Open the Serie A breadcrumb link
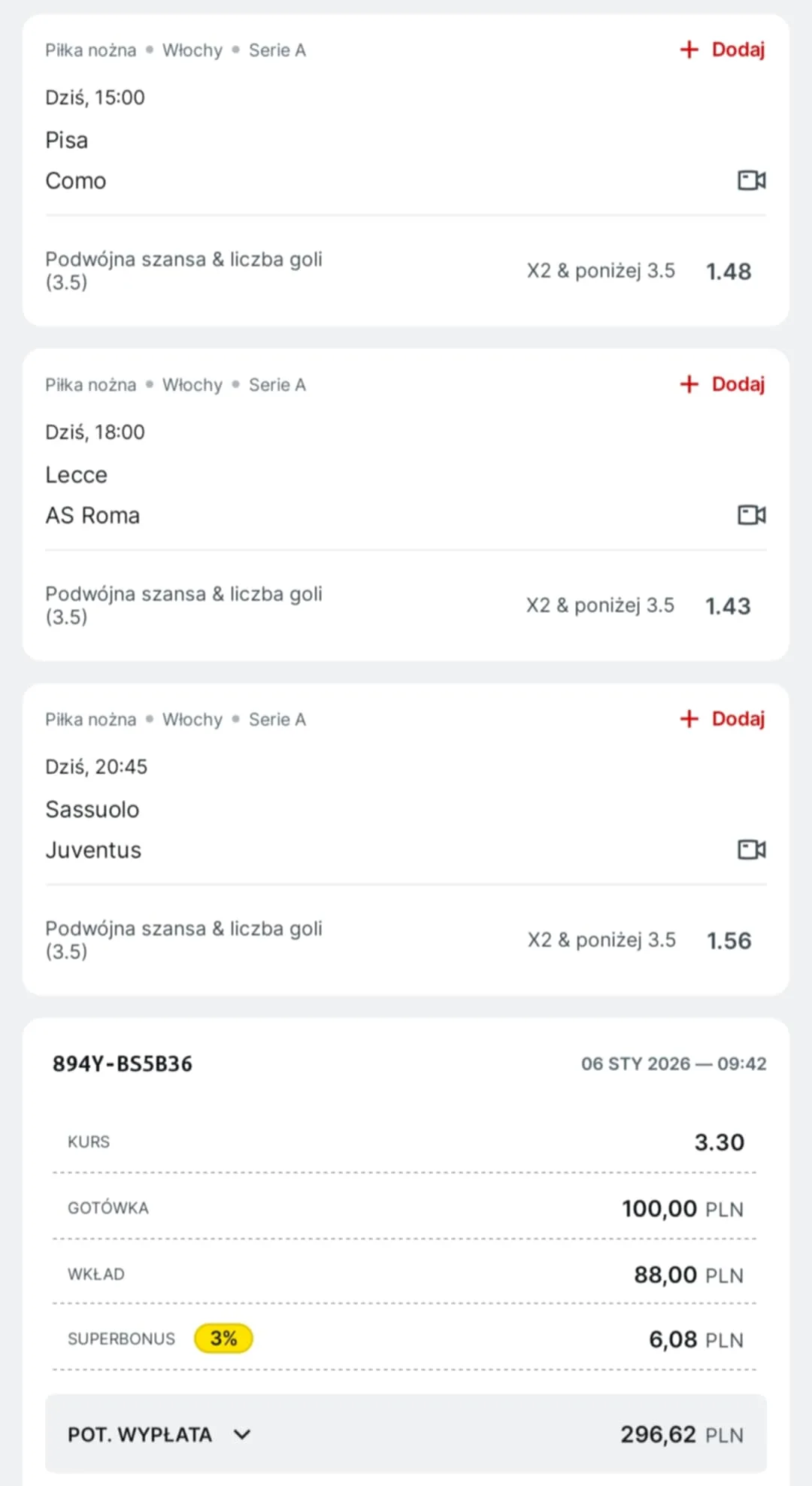 pyautogui.click(x=277, y=50)
